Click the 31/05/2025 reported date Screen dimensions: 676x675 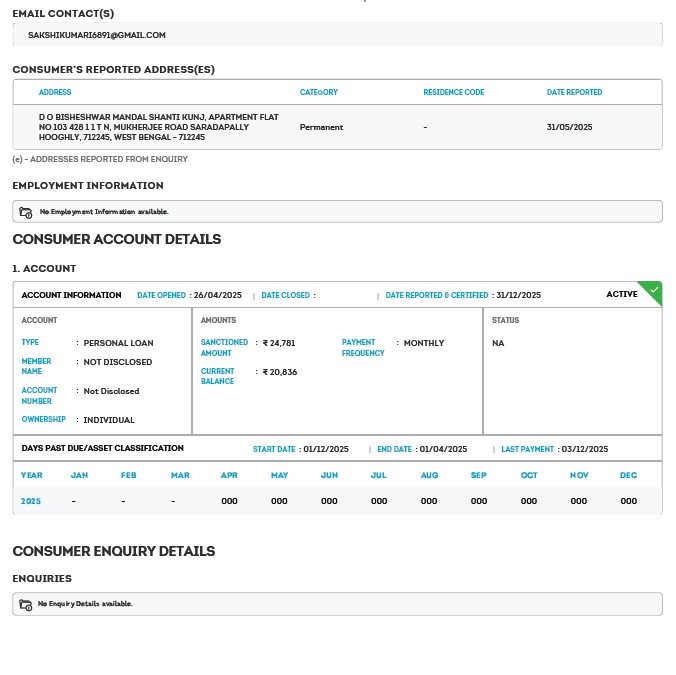[570, 127]
